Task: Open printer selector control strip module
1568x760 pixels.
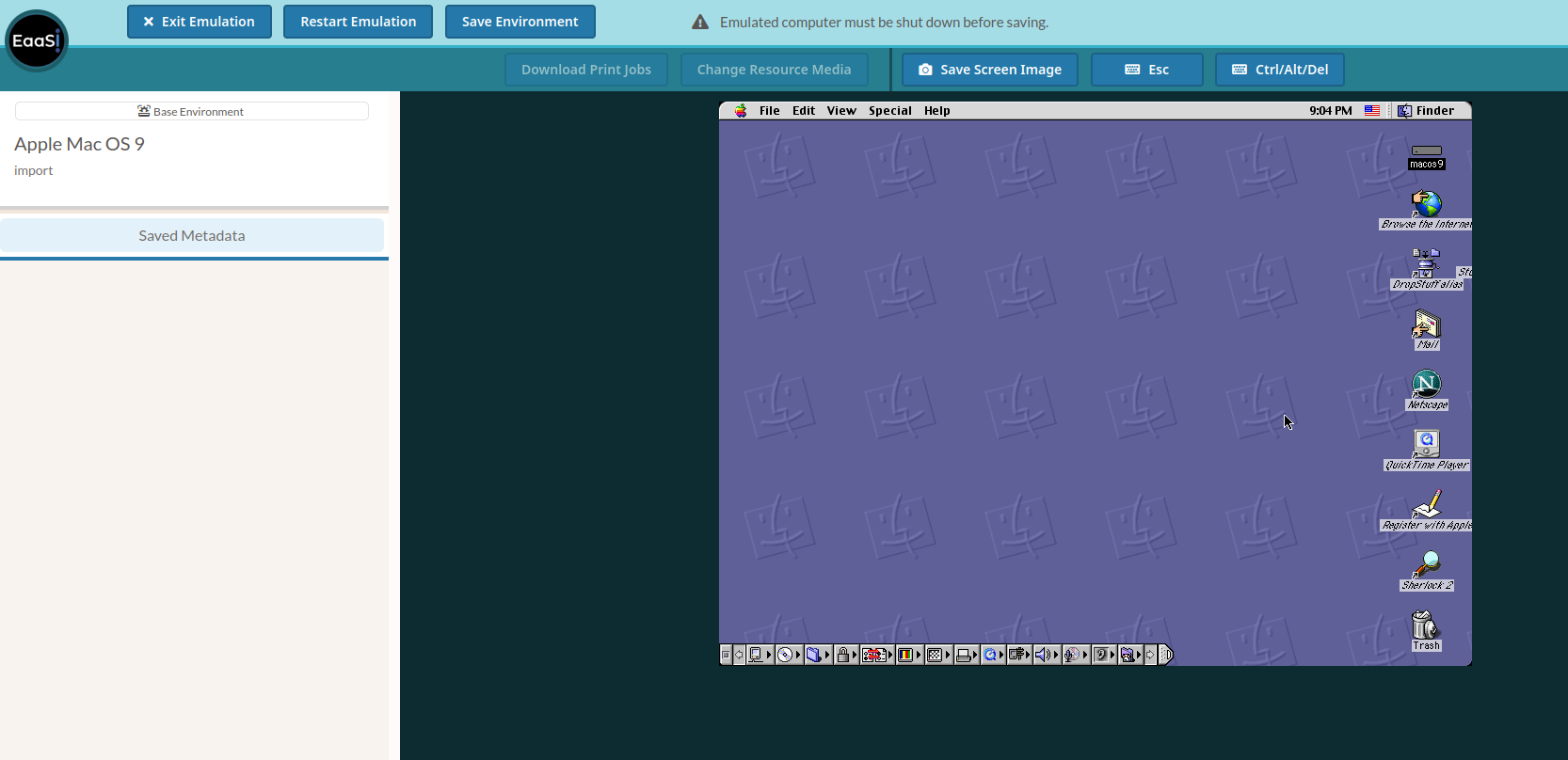Action: click(x=967, y=655)
